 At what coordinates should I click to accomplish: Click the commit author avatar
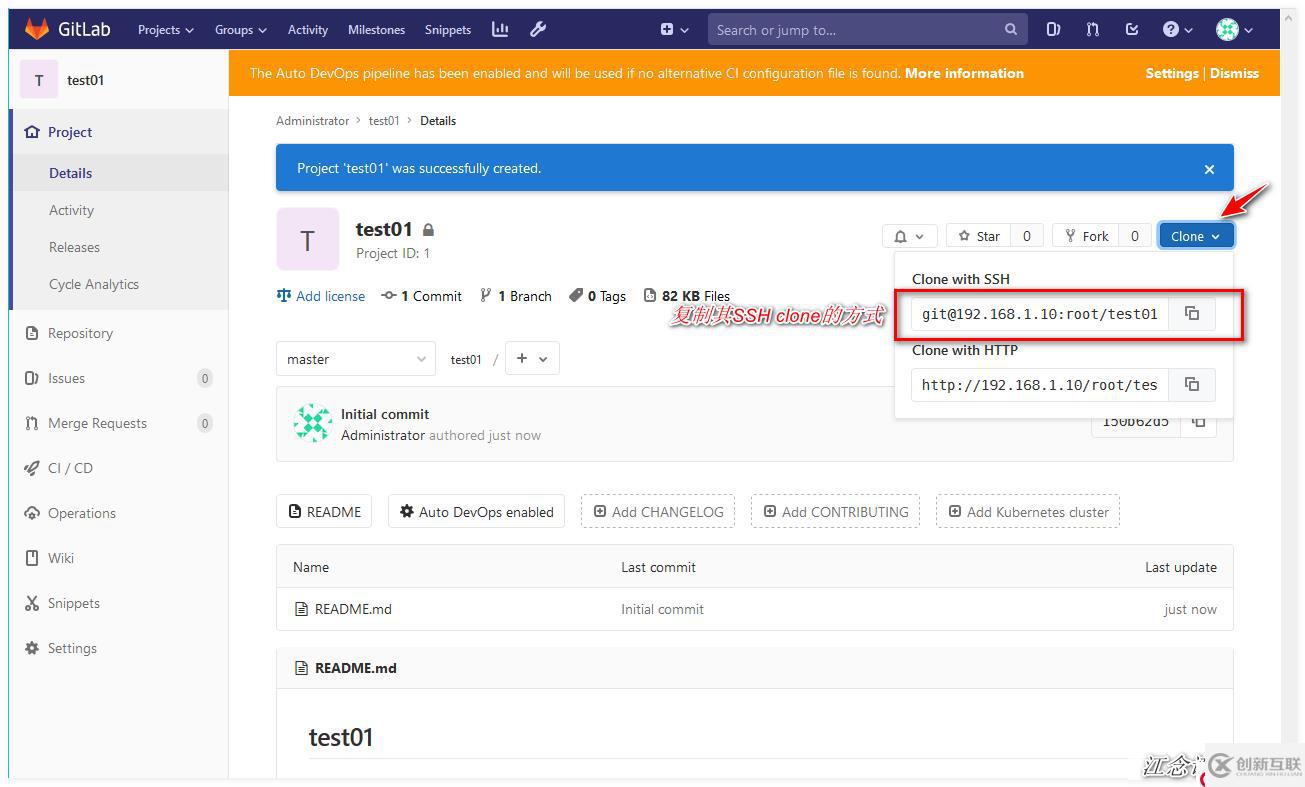(312, 424)
